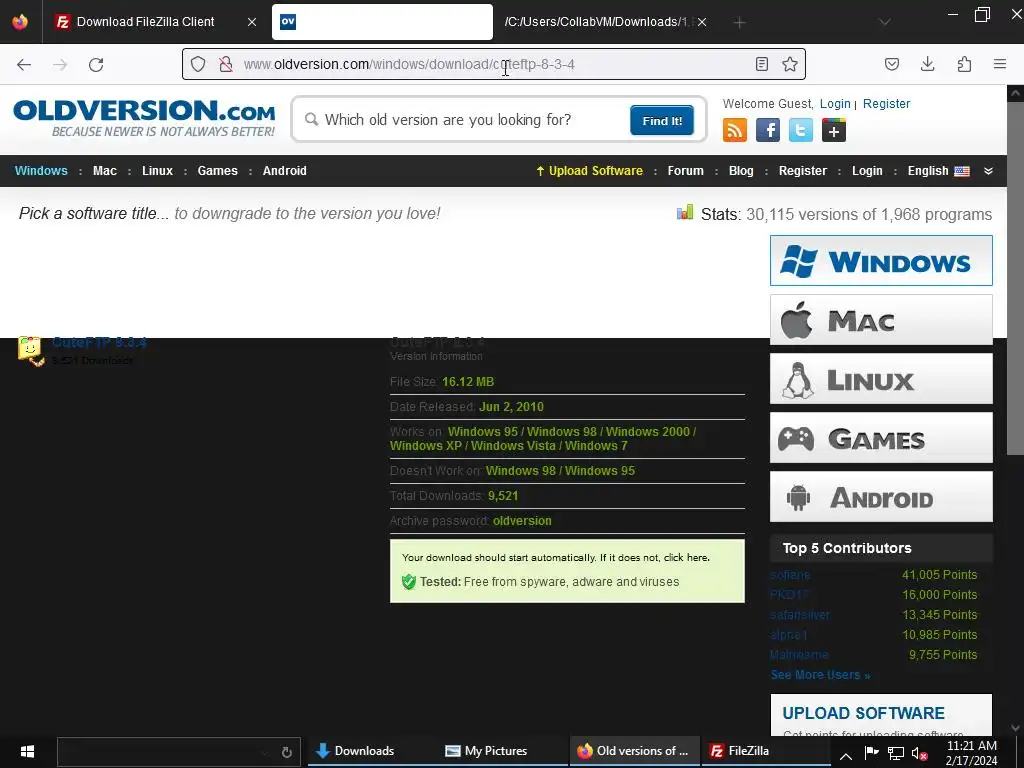Screen dimensions: 1024x768
Task: Select Windows in the site nav bar
Action: coord(41,170)
